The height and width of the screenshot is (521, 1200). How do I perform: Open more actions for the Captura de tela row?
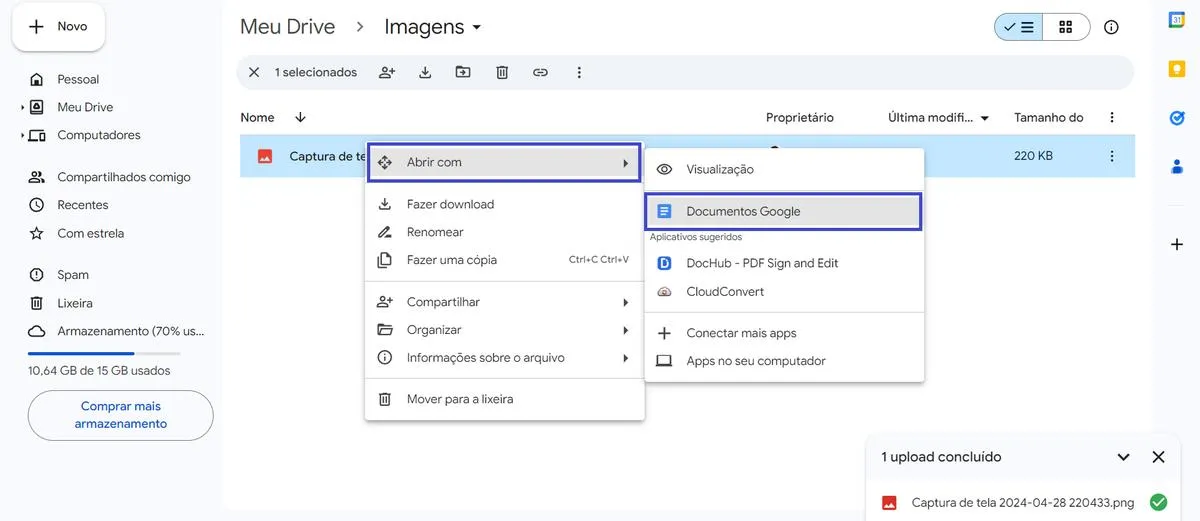point(1112,156)
